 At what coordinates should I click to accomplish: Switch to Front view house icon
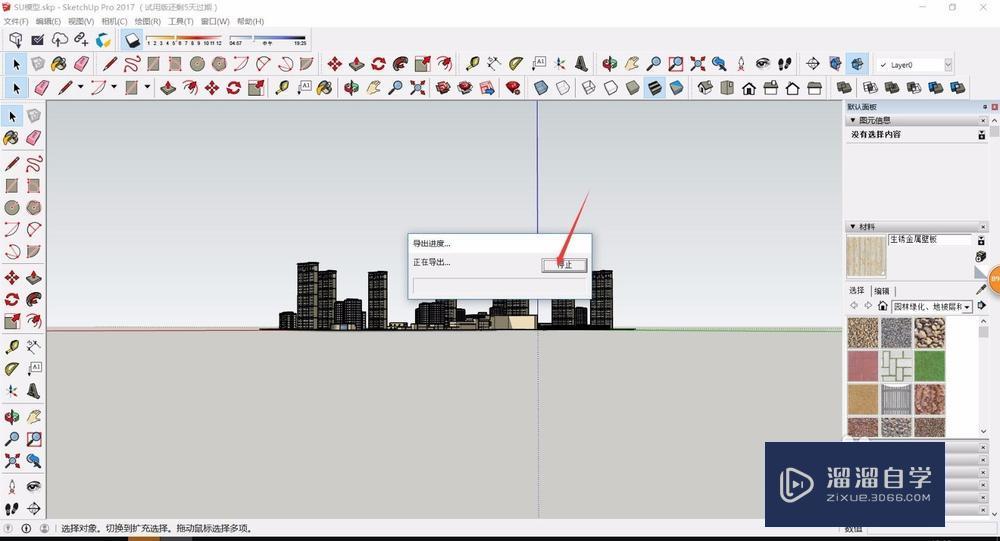[749, 87]
